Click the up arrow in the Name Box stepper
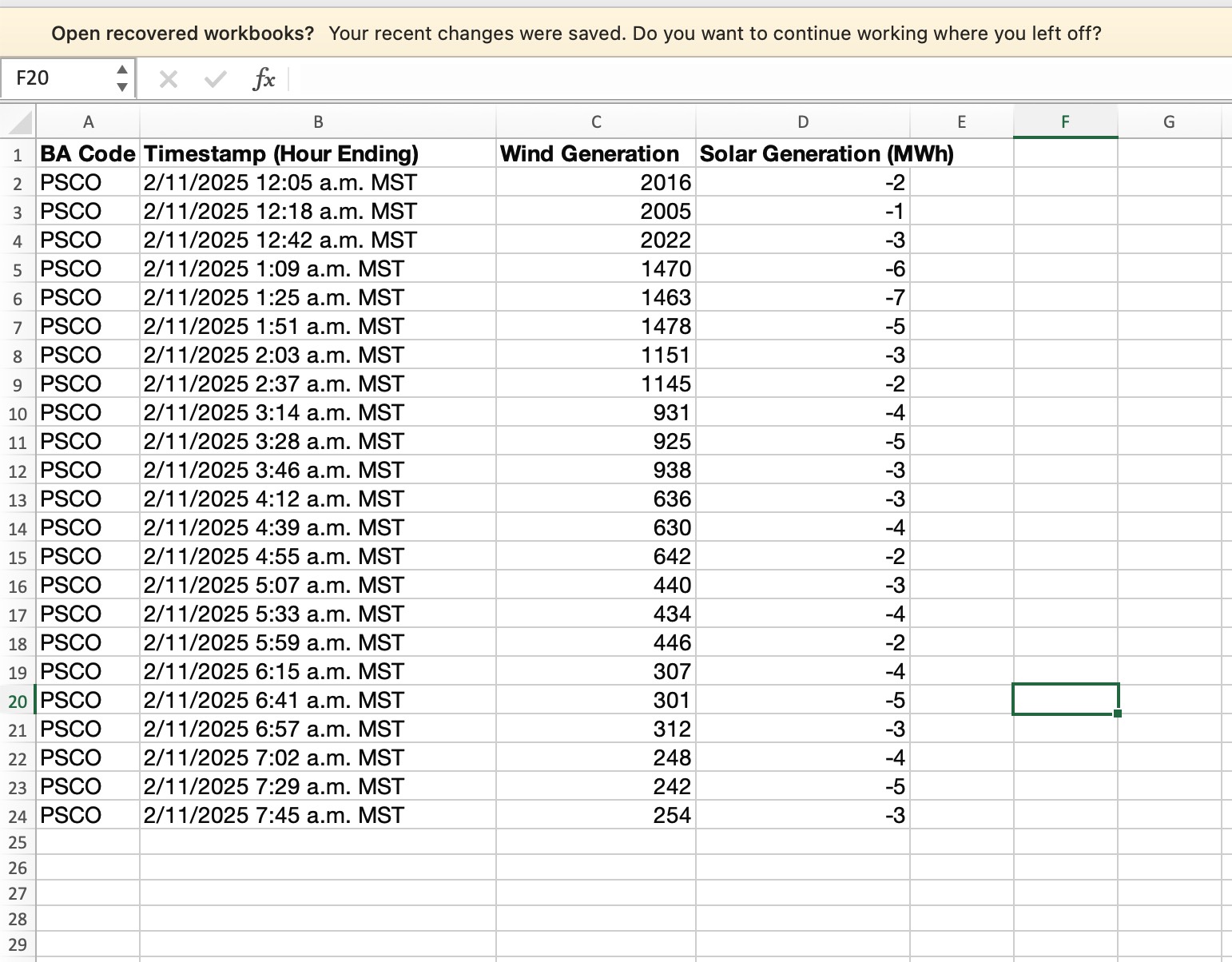The width and height of the screenshot is (1232, 962). (x=121, y=70)
